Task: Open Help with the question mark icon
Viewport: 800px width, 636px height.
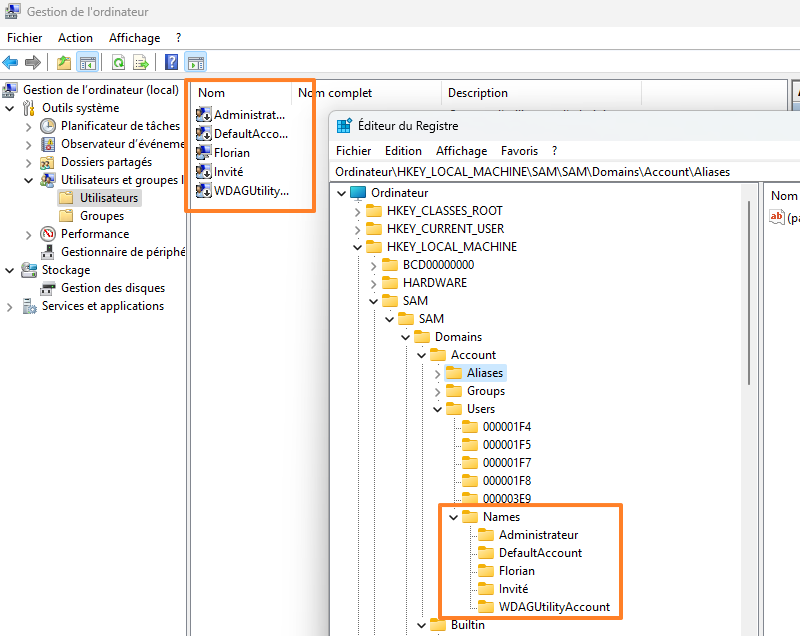Action: (x=171, y=62)
